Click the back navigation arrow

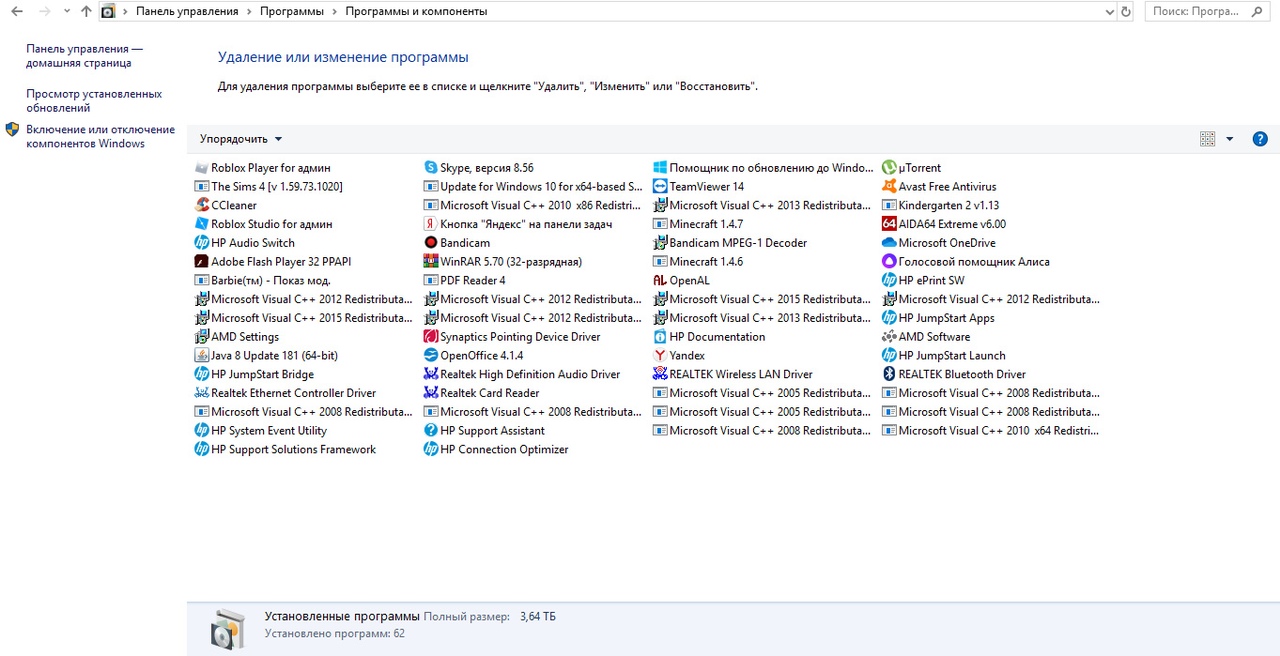(17, 12)
